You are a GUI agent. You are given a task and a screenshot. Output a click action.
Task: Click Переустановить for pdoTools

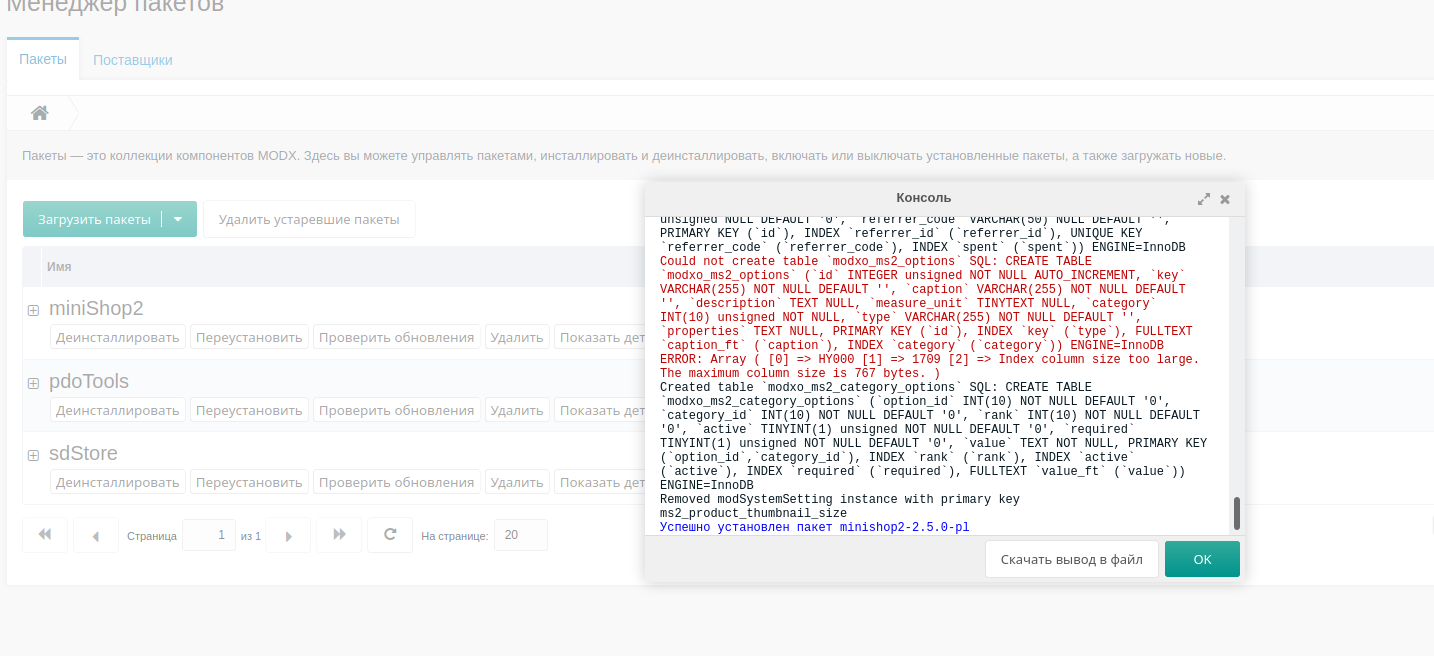point(249,410)
